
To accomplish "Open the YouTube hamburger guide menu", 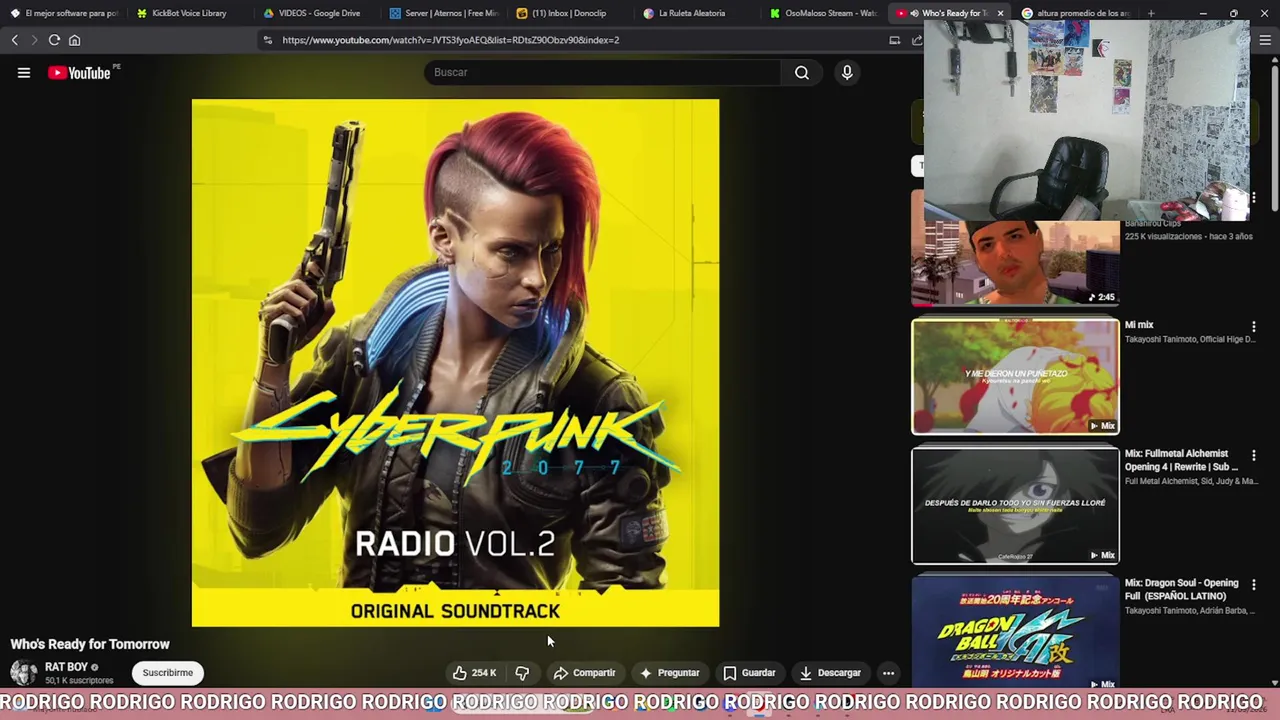I will 24,72.
